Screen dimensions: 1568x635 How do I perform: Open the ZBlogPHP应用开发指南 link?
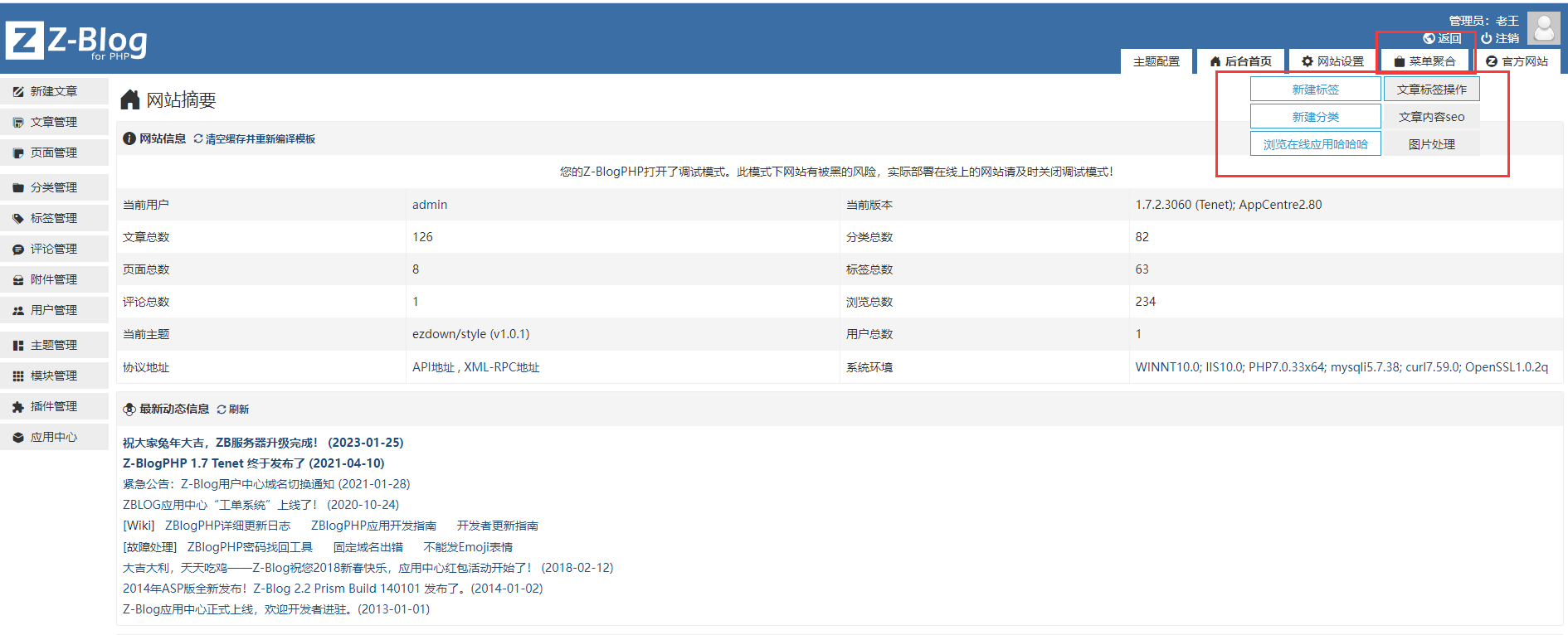click(373, 526)
